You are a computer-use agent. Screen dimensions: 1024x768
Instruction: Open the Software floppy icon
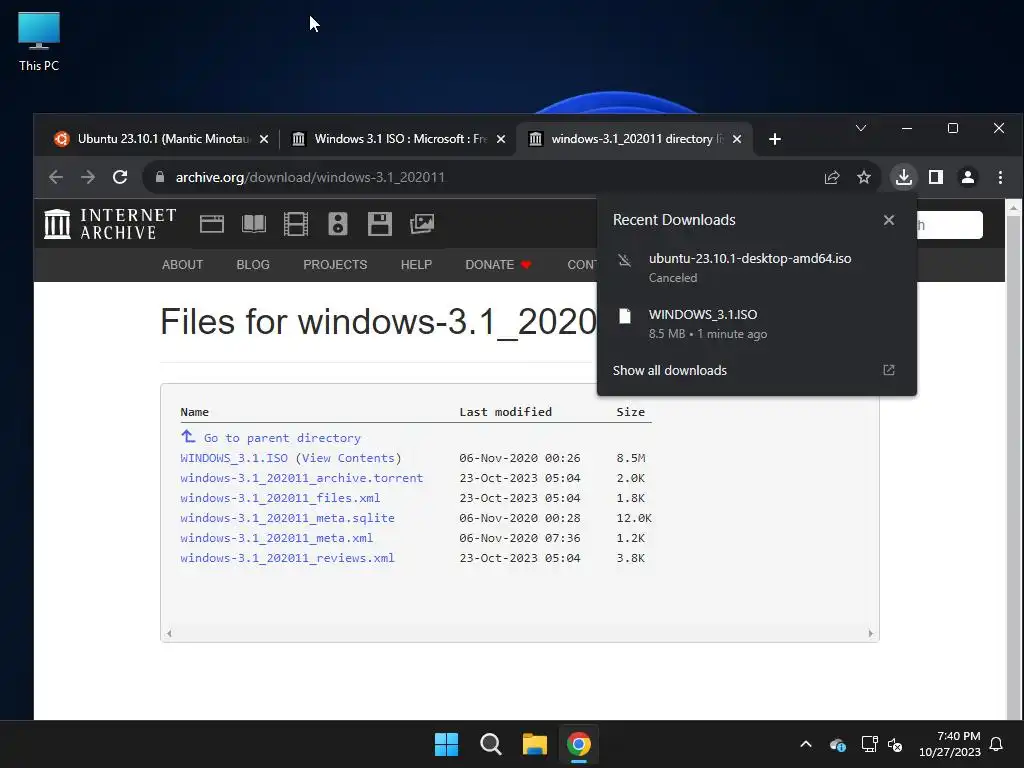[x=379, y=224]
